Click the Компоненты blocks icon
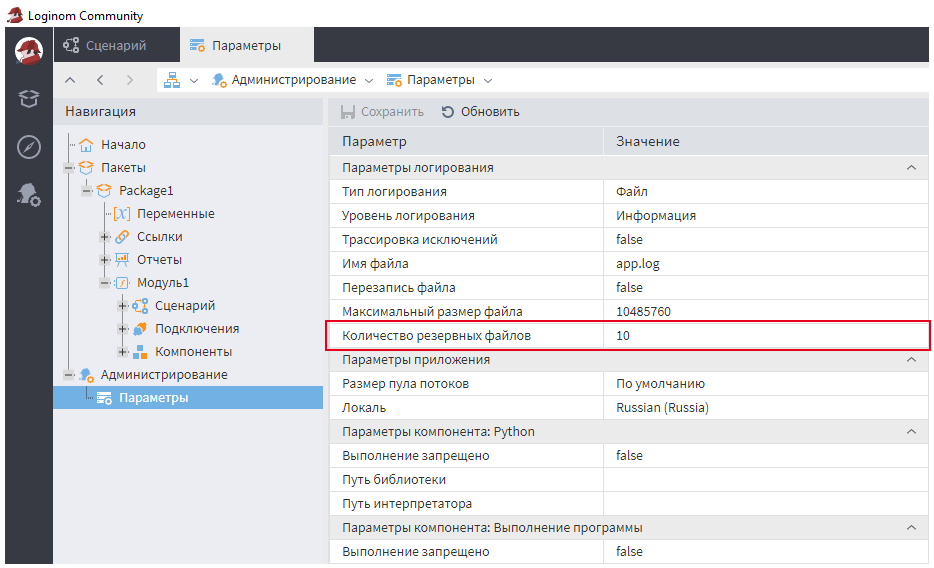 coord(140,352)
